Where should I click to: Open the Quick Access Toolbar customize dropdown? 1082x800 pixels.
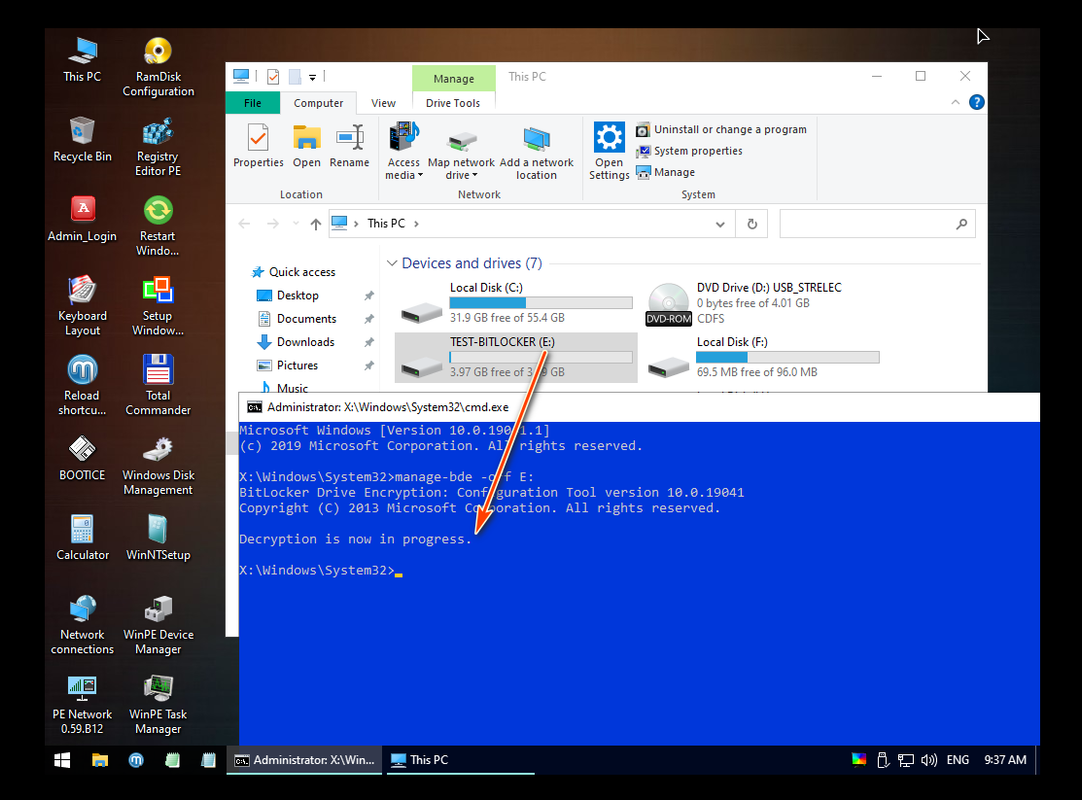coord(313,77)
